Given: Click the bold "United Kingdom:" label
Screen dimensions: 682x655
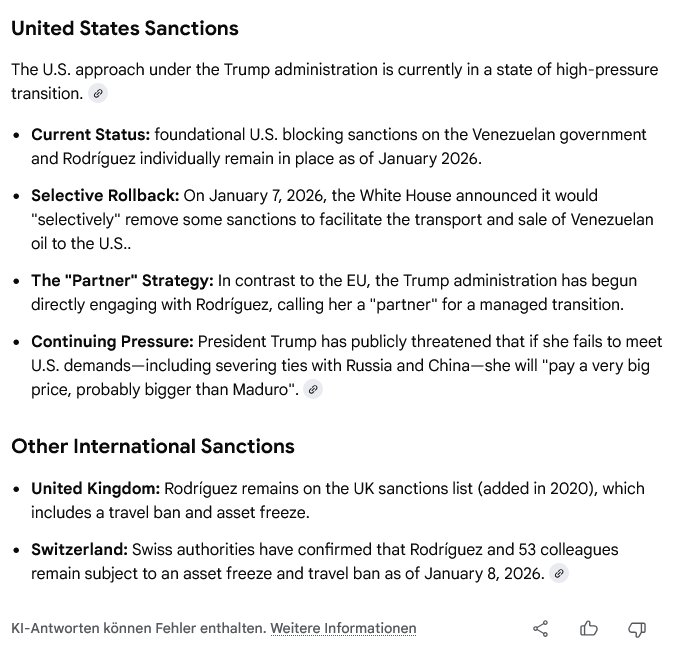Looking at the screenshot, I should click(95, 489).
